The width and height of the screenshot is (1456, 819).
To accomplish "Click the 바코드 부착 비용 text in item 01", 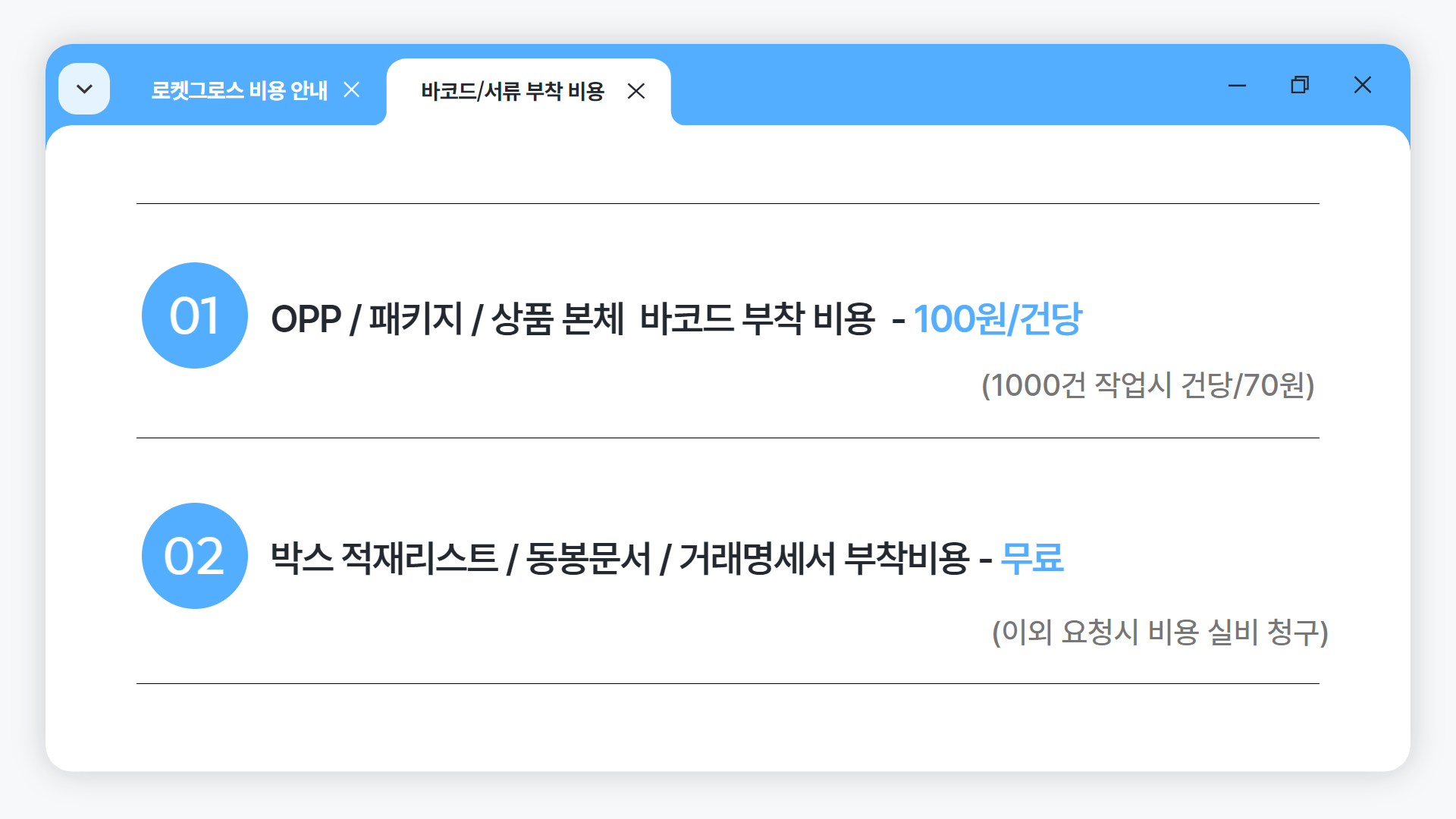I will click(758, 318).
